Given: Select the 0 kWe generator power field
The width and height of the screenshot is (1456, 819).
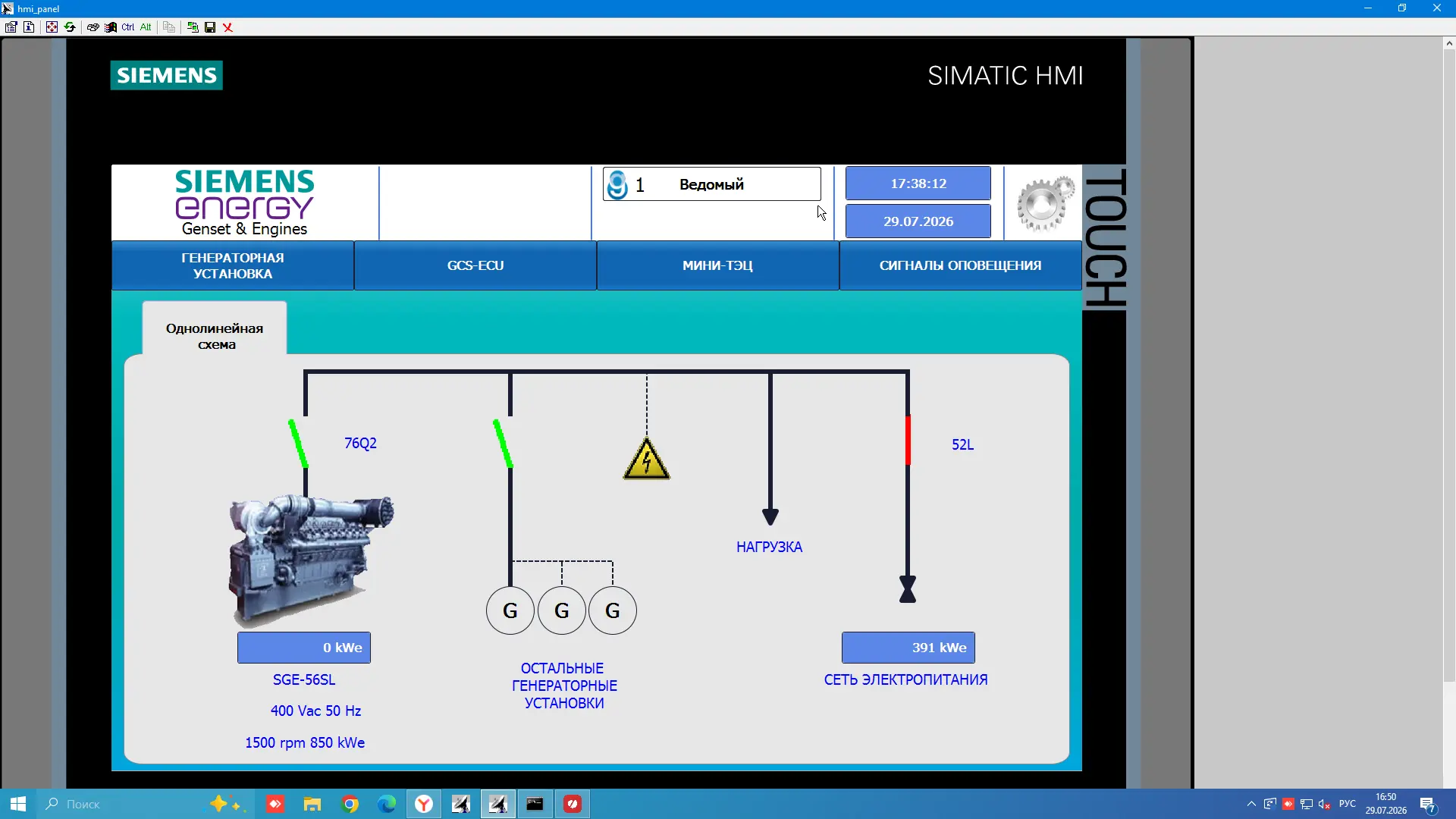Looking at the screenshot, I should click(304, 648).
